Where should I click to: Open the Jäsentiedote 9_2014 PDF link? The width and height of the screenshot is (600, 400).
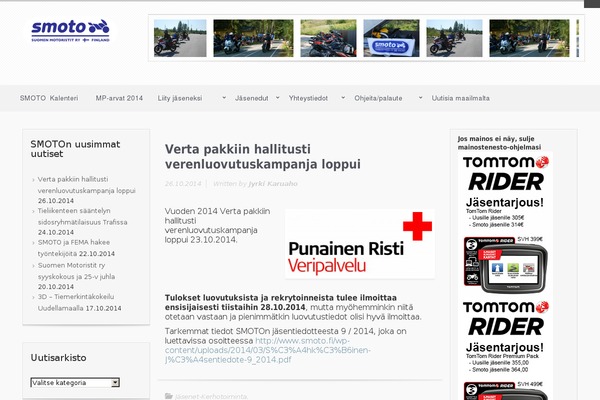click(267, 350)
